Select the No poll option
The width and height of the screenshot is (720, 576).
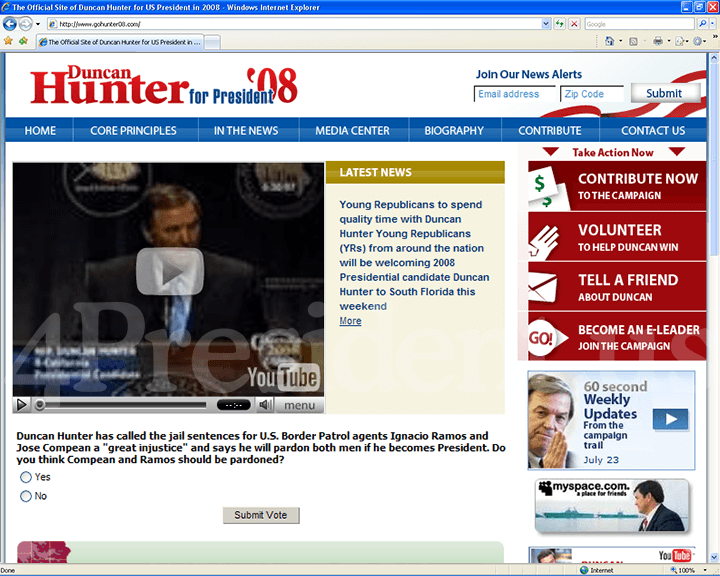(x=26, y=496)
